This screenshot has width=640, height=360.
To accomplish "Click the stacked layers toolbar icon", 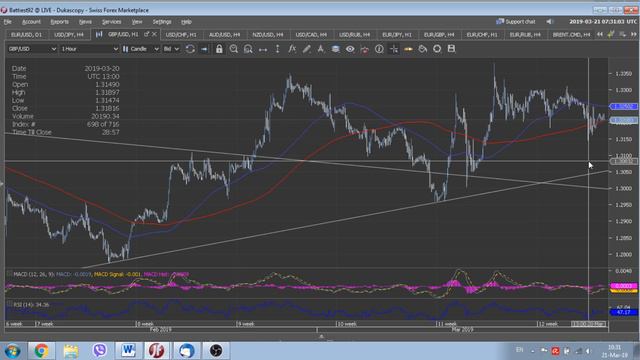I will (336, 49).
